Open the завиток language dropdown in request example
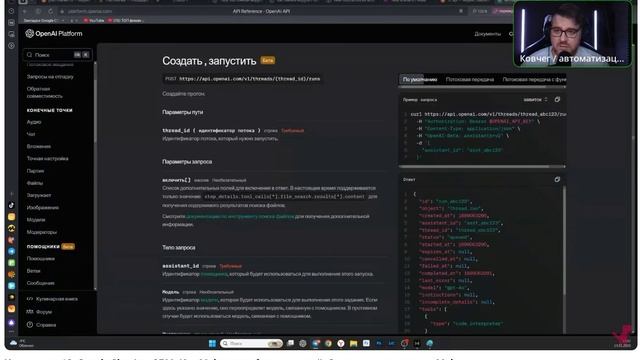This screenshot has height=360, width=640. point(535,100)
